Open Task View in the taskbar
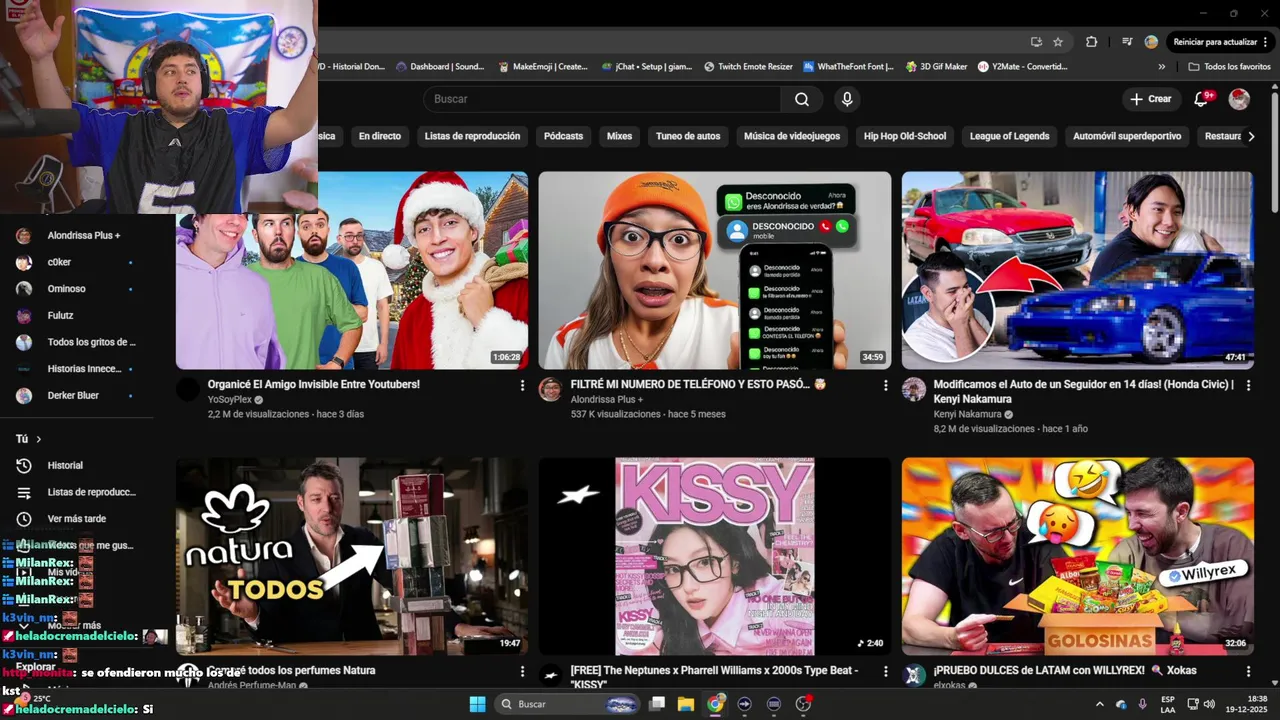This screenshot has height=720, width=1280. pyautogui.click(x=657, y=704)
